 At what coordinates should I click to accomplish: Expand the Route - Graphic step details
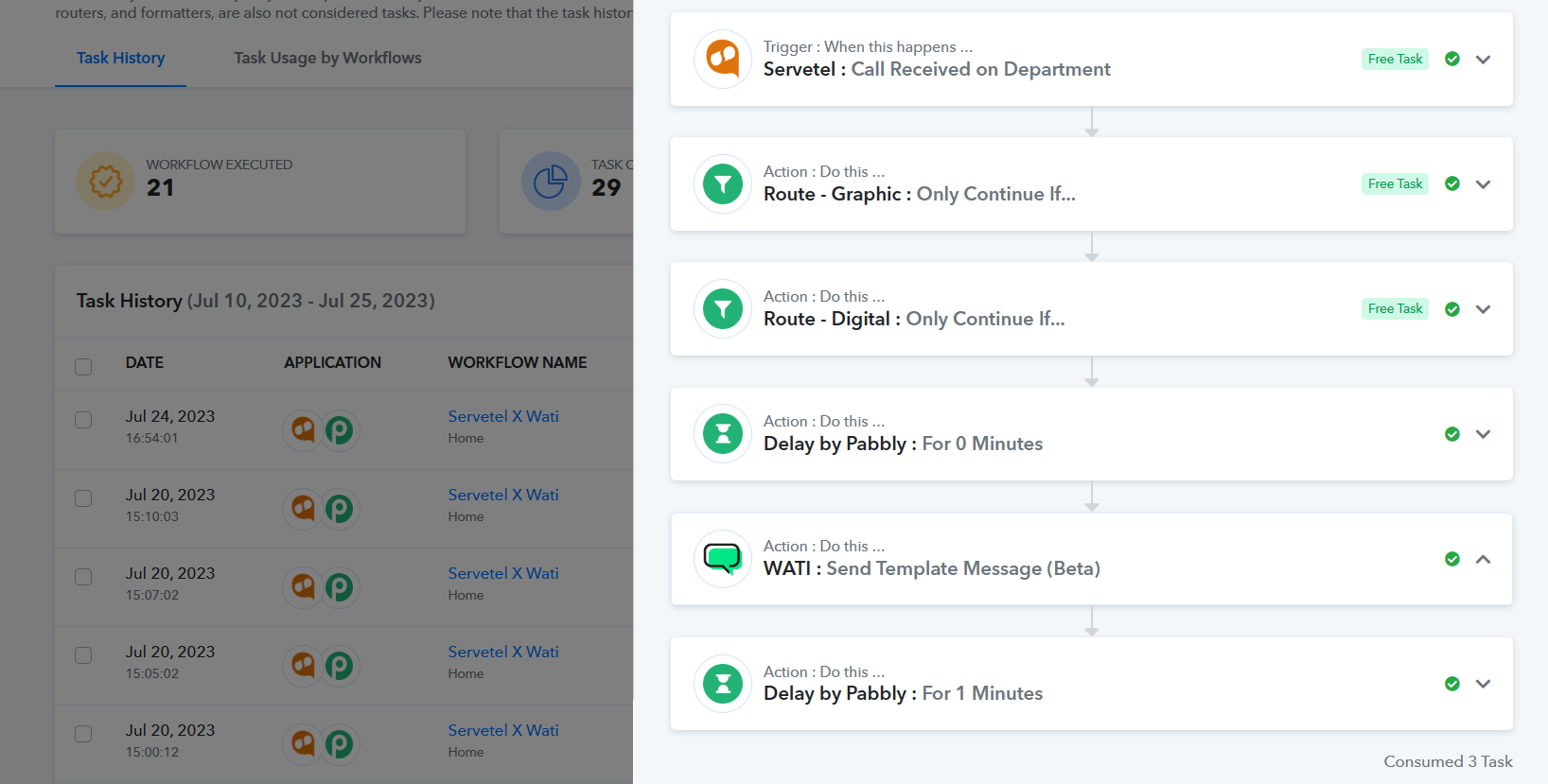(x=1483, y=184)
